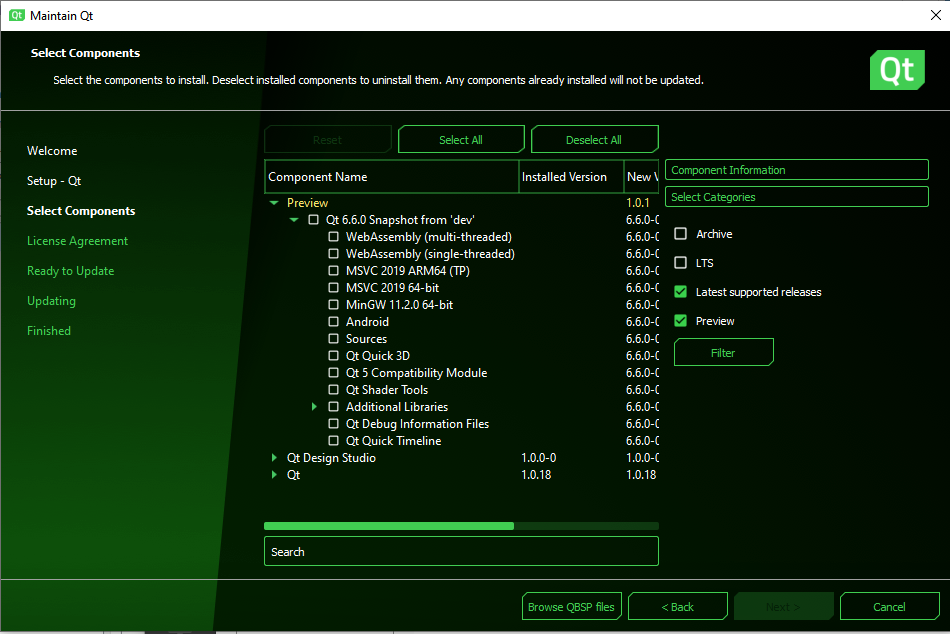Screen dimensions: 950x634
Task: Uncheck Latest supported releases
Action: point(681,292)
